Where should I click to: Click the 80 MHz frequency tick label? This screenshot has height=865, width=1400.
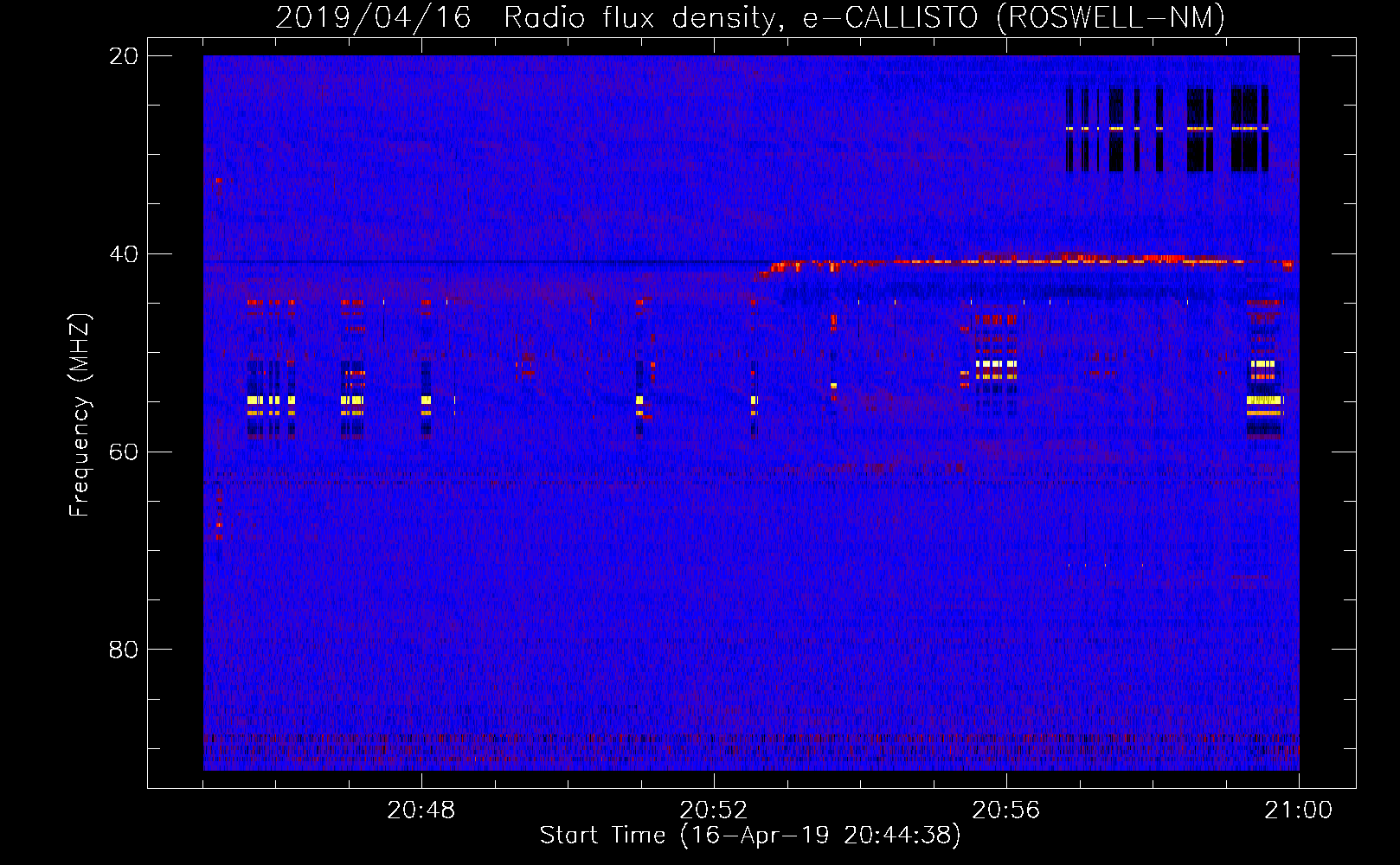[124, 650]
